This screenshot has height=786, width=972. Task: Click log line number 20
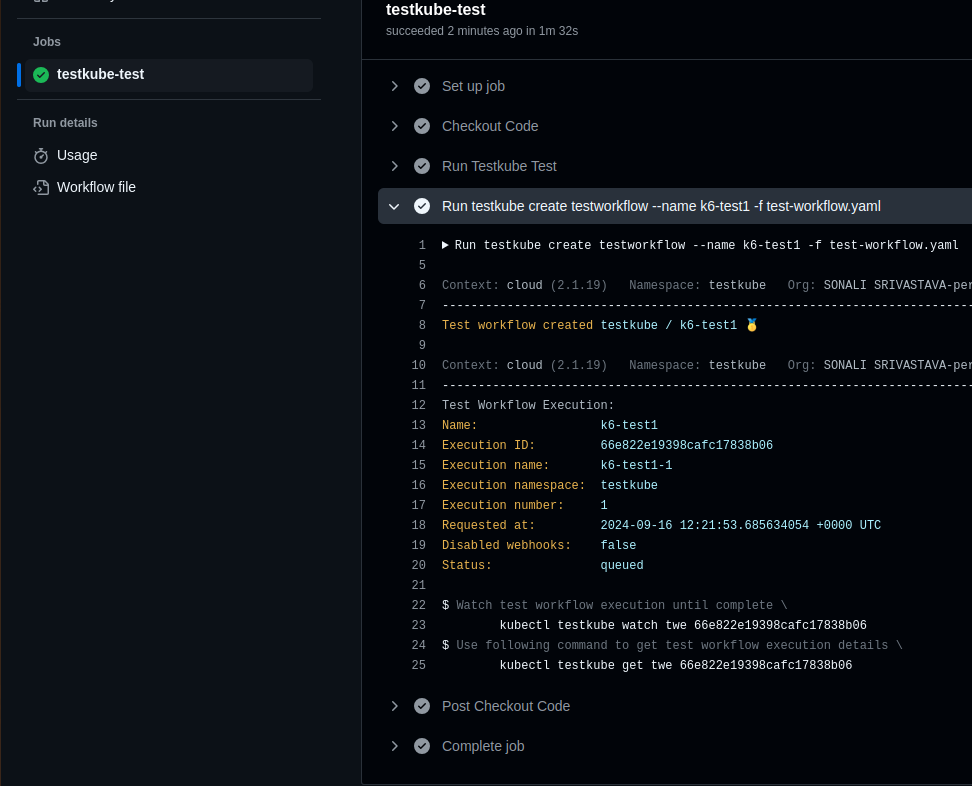tap(418, 565)
